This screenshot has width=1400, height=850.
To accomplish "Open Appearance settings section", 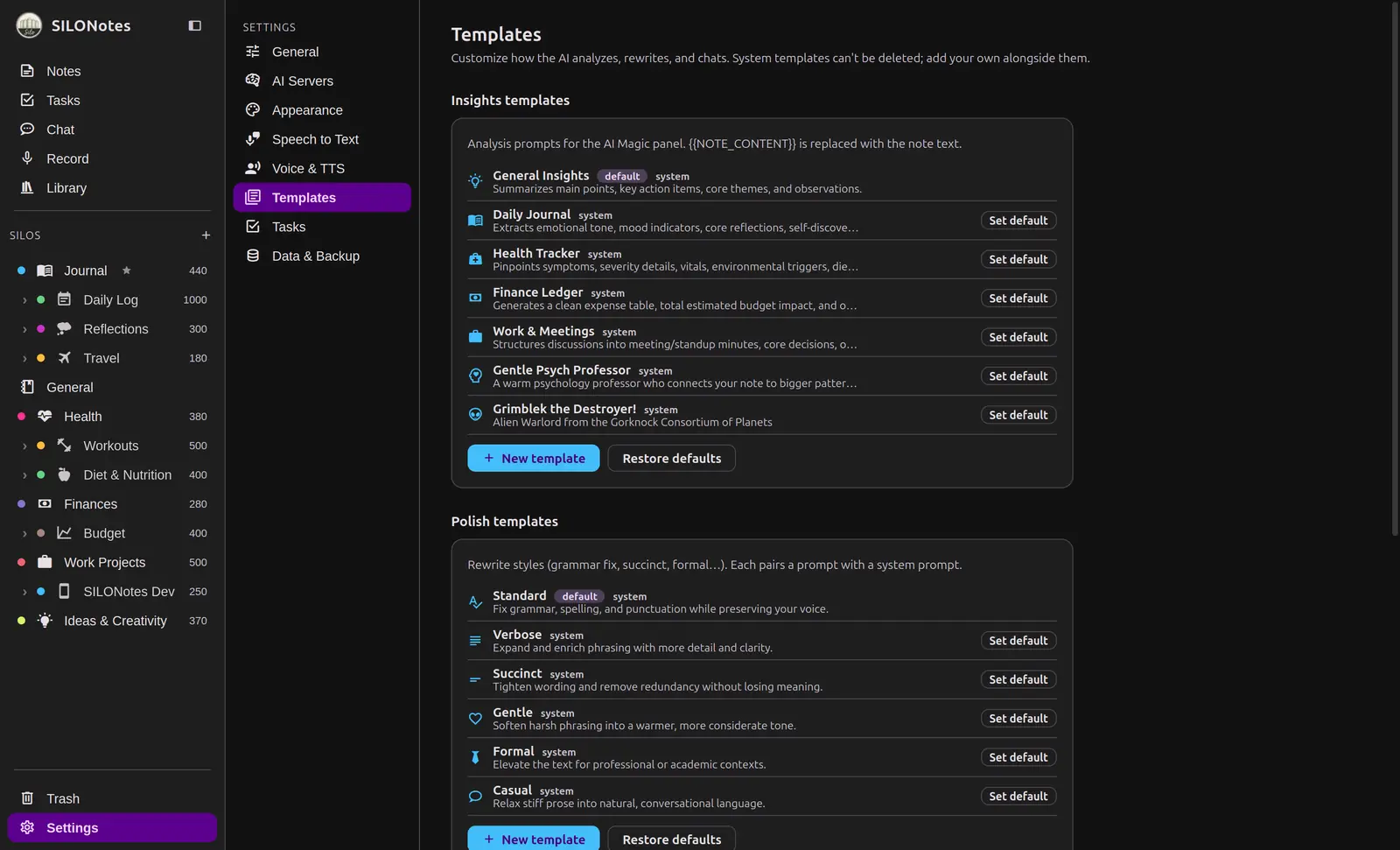I will [322, 110].
